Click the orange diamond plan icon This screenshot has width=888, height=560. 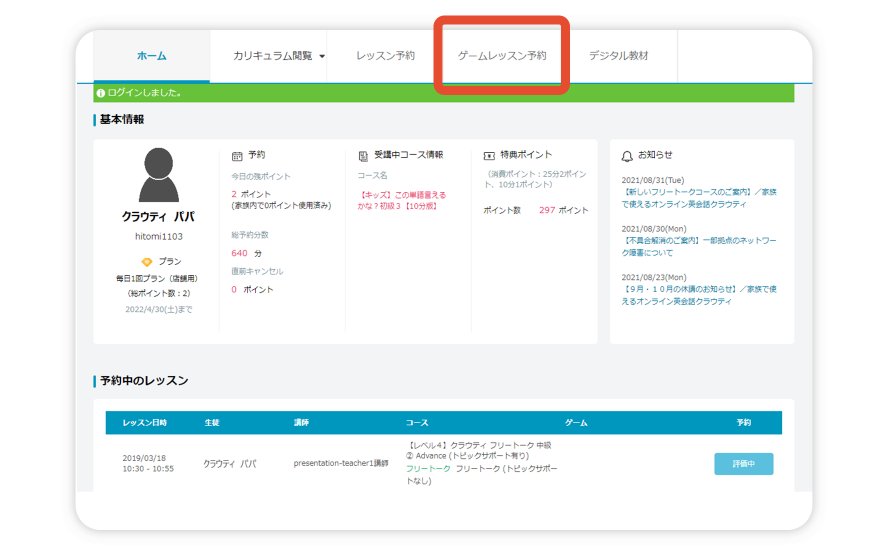pos(147,262)
